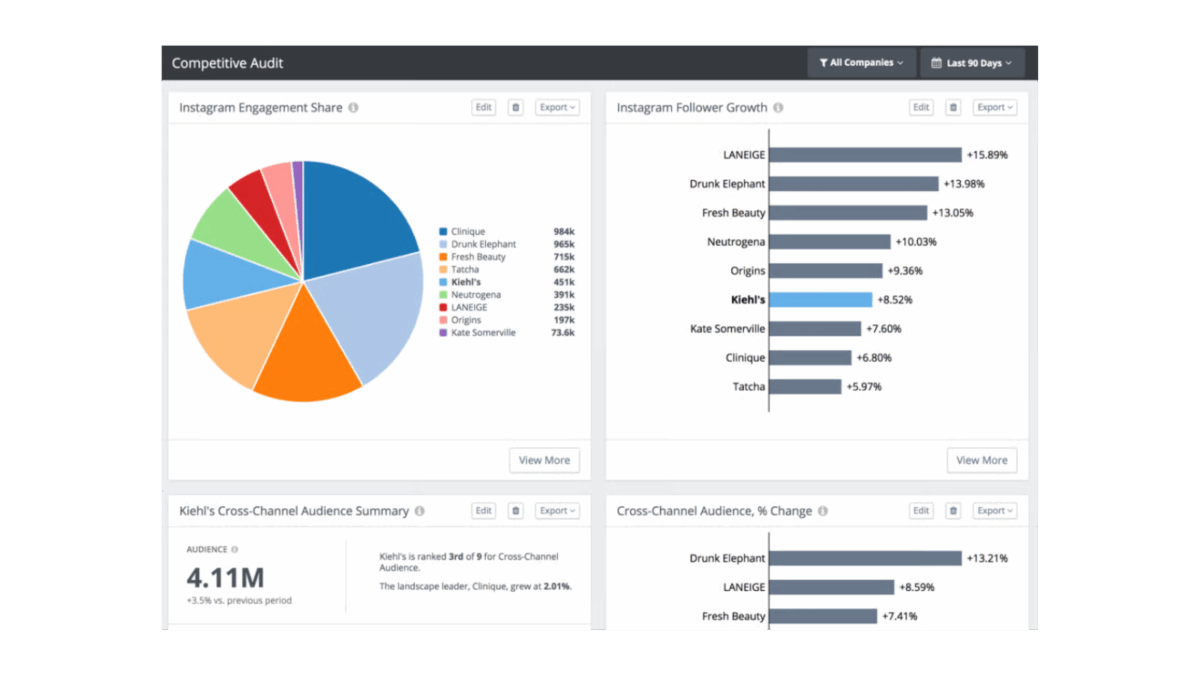Open info icon beside Instagram Follower Growth title
The width and height of the screenshot is (1200, 675).
(778, 108)
